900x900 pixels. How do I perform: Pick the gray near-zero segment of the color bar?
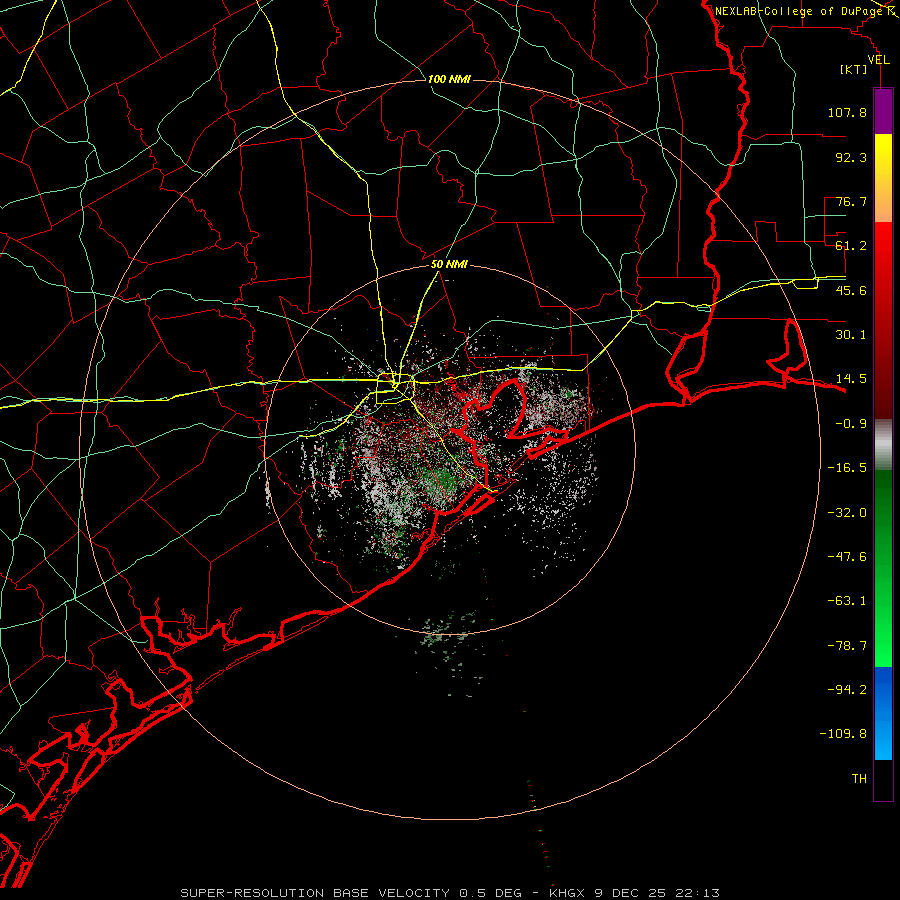(883, 445)
